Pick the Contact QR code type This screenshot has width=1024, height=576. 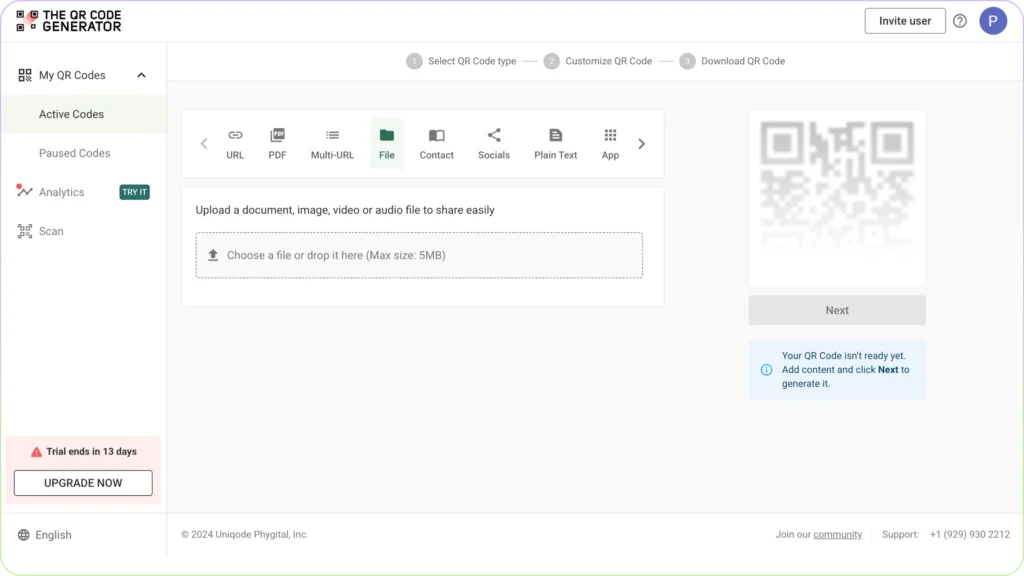pos(436,143)
